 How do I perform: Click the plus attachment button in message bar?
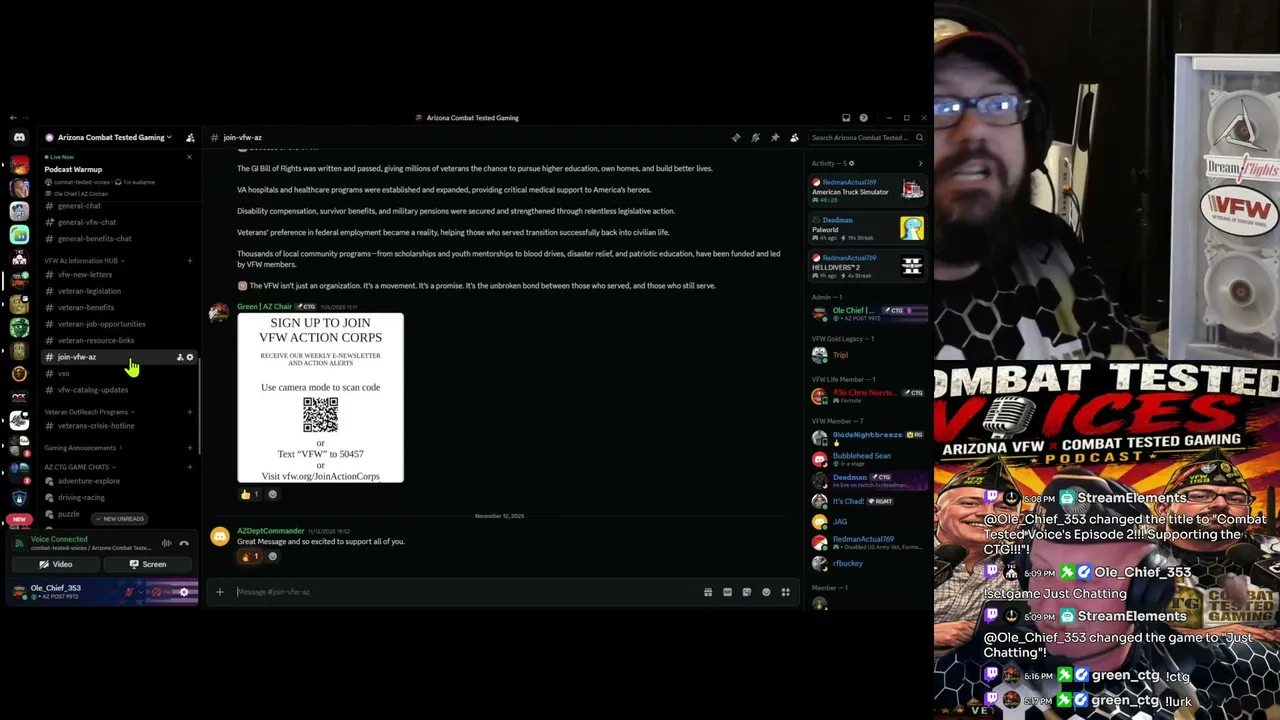click(x=220, y=592)
